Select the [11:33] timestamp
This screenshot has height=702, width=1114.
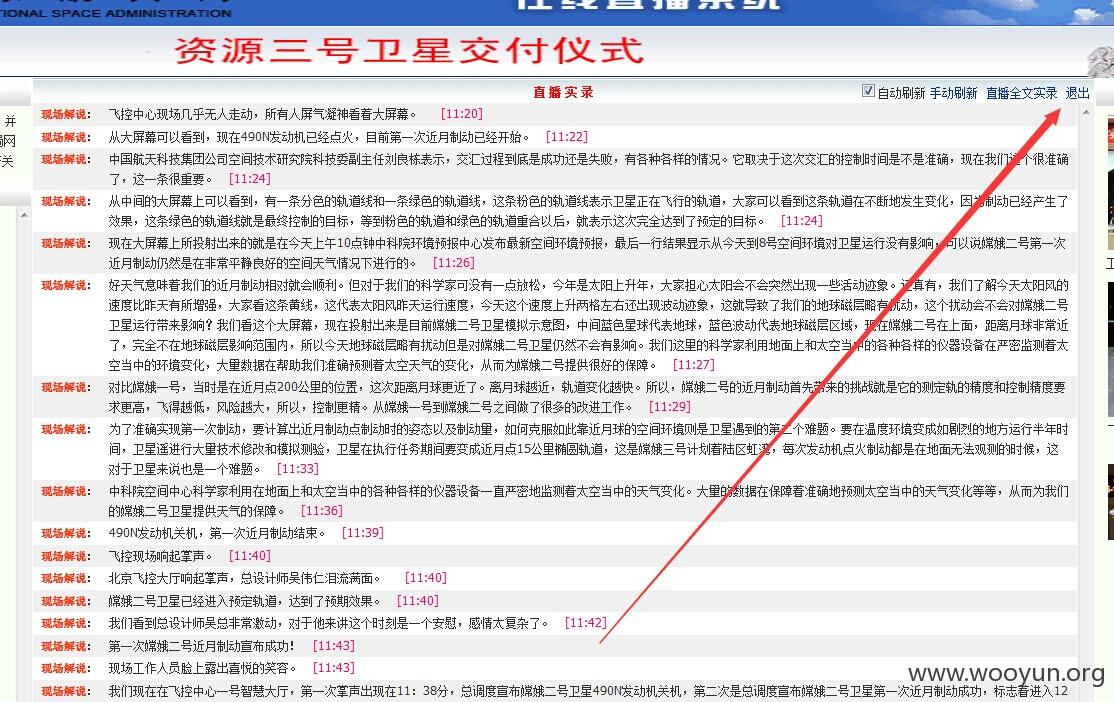pos(298,469)
